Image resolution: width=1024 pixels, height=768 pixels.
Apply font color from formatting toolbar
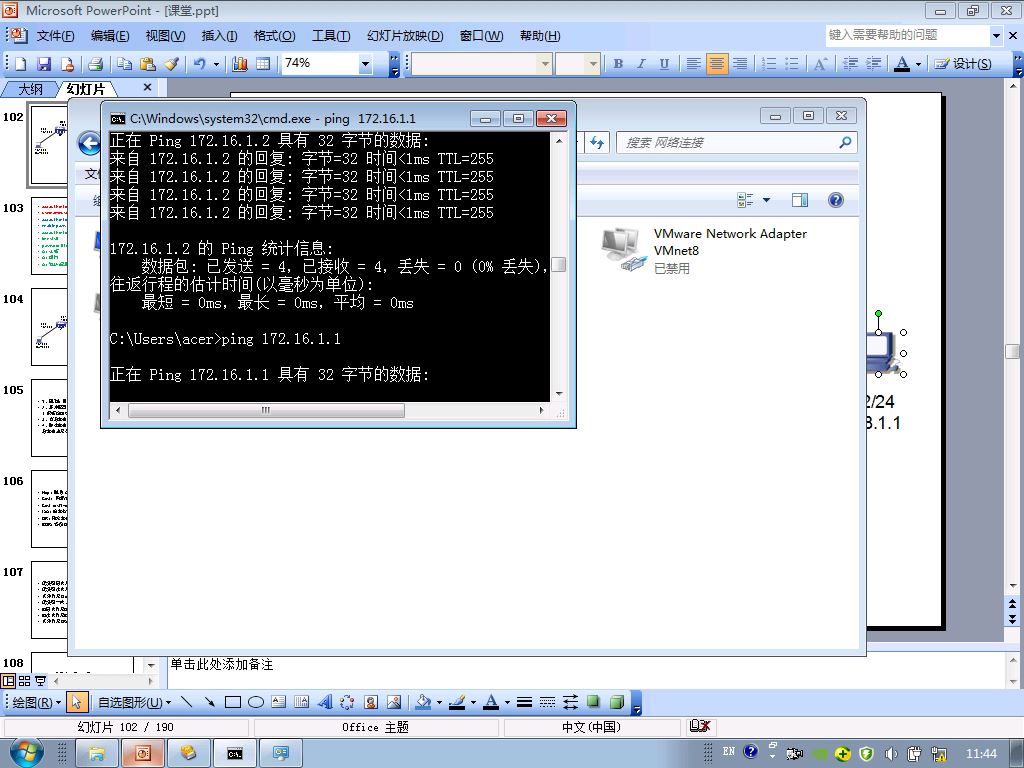click(x=902, y=63)
